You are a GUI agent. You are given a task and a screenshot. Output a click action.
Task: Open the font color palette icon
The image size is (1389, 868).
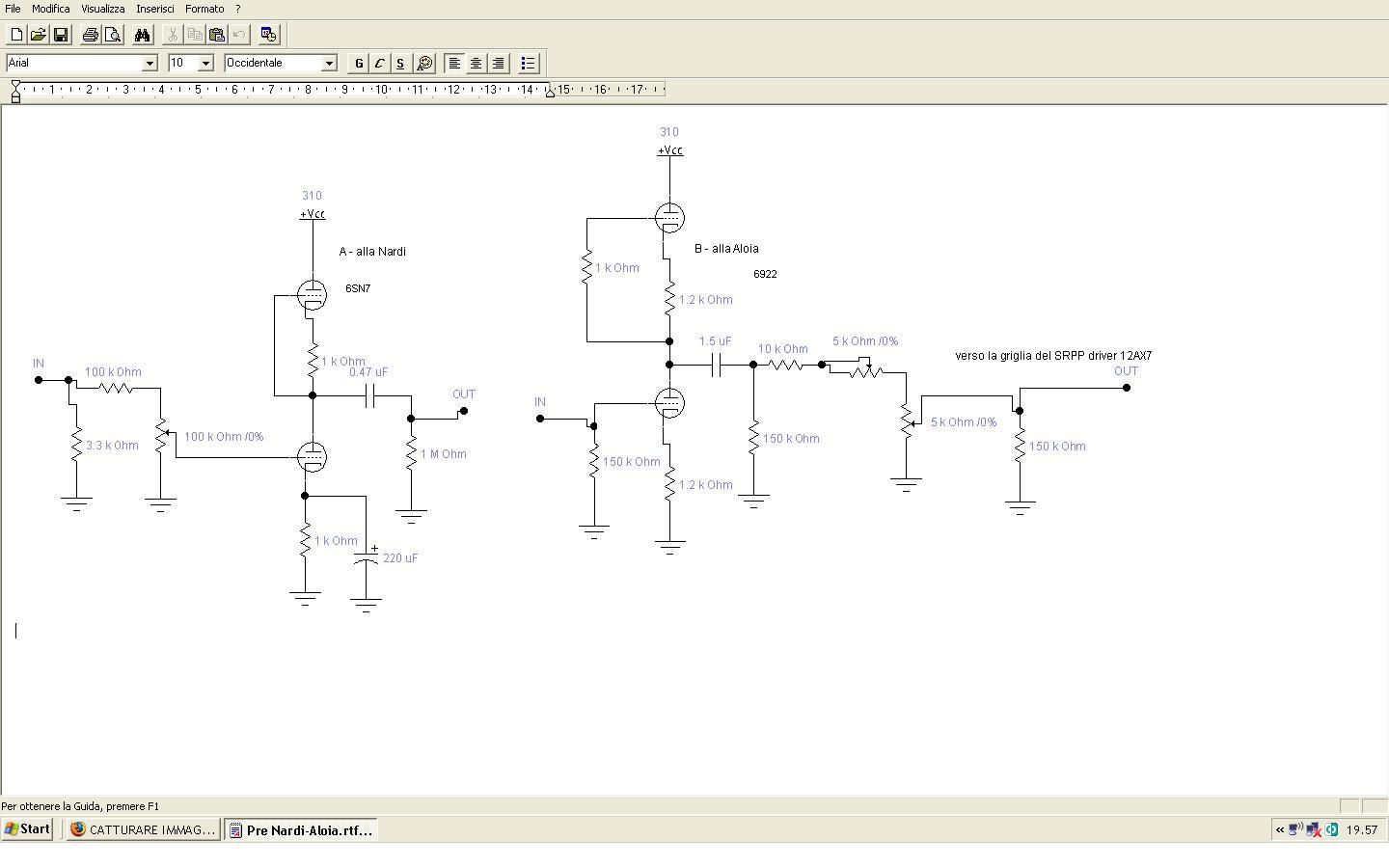(424, 64)
